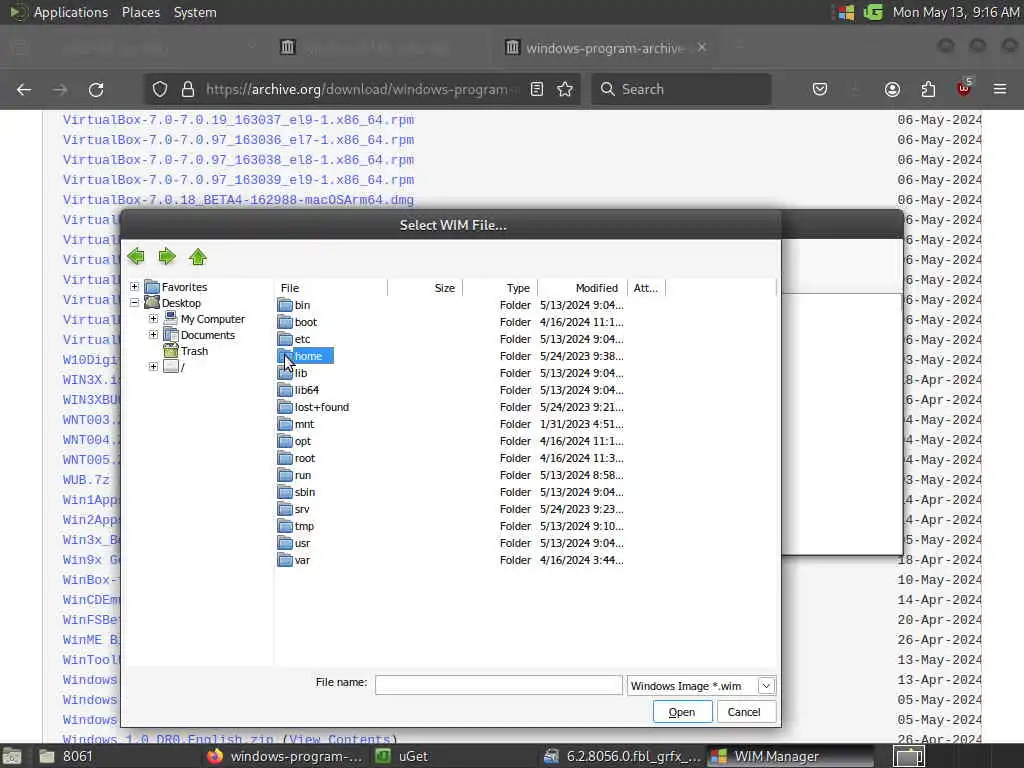Go back in the browser window
The width and height of the screenshot is (1024, 768).
tap(24, 89)
